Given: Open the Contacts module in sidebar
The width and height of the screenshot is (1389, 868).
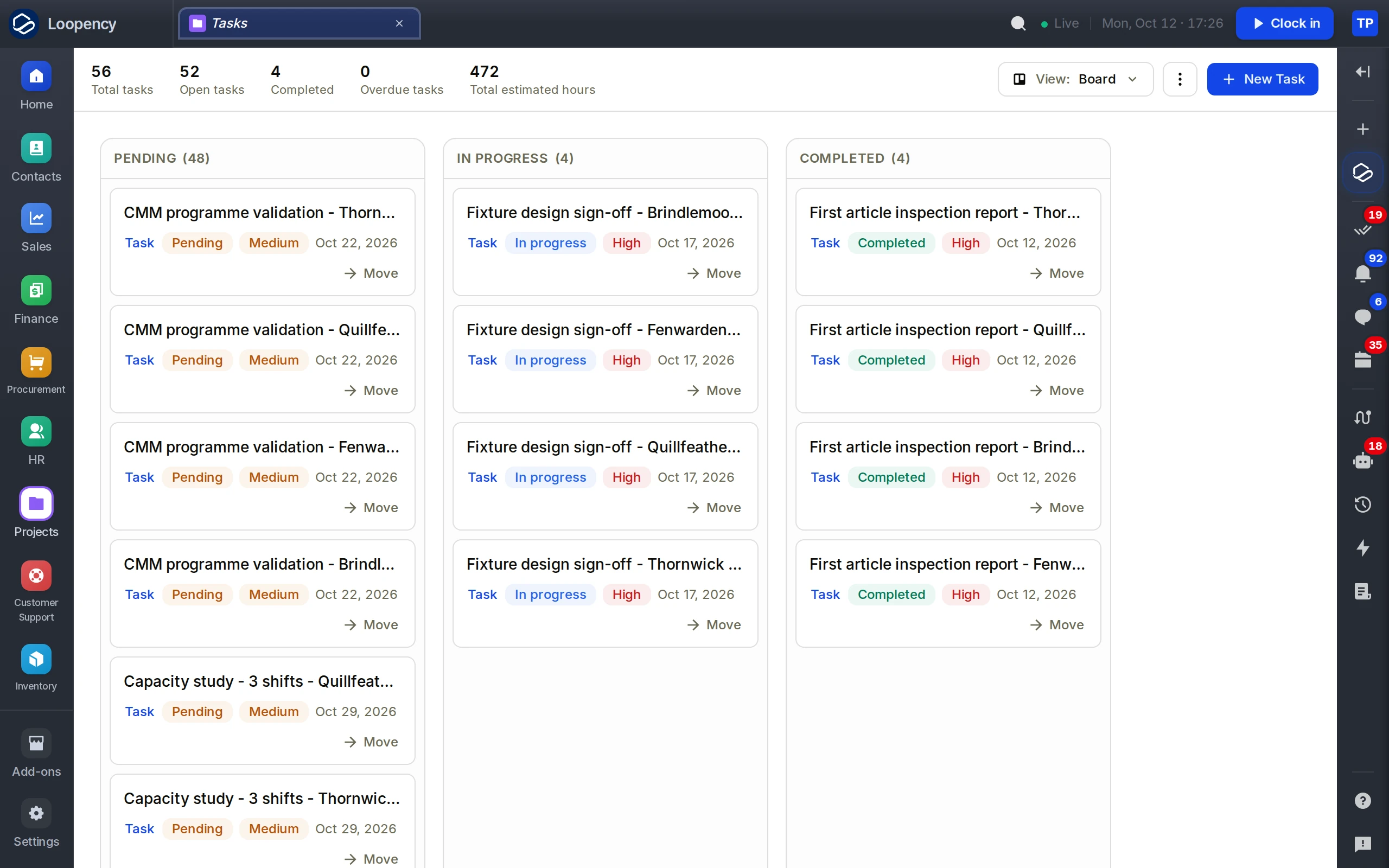Looking at the screenshot, I should (36, 158).
